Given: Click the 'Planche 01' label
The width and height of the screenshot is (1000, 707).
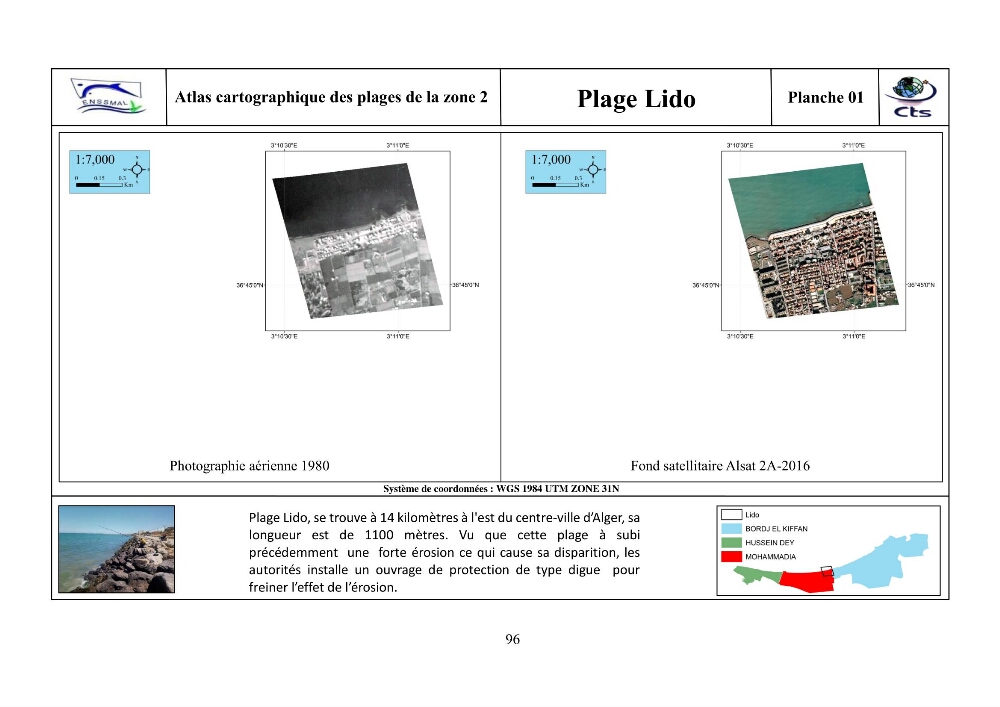Looking at the screenshot, I should tap(825, 98).
